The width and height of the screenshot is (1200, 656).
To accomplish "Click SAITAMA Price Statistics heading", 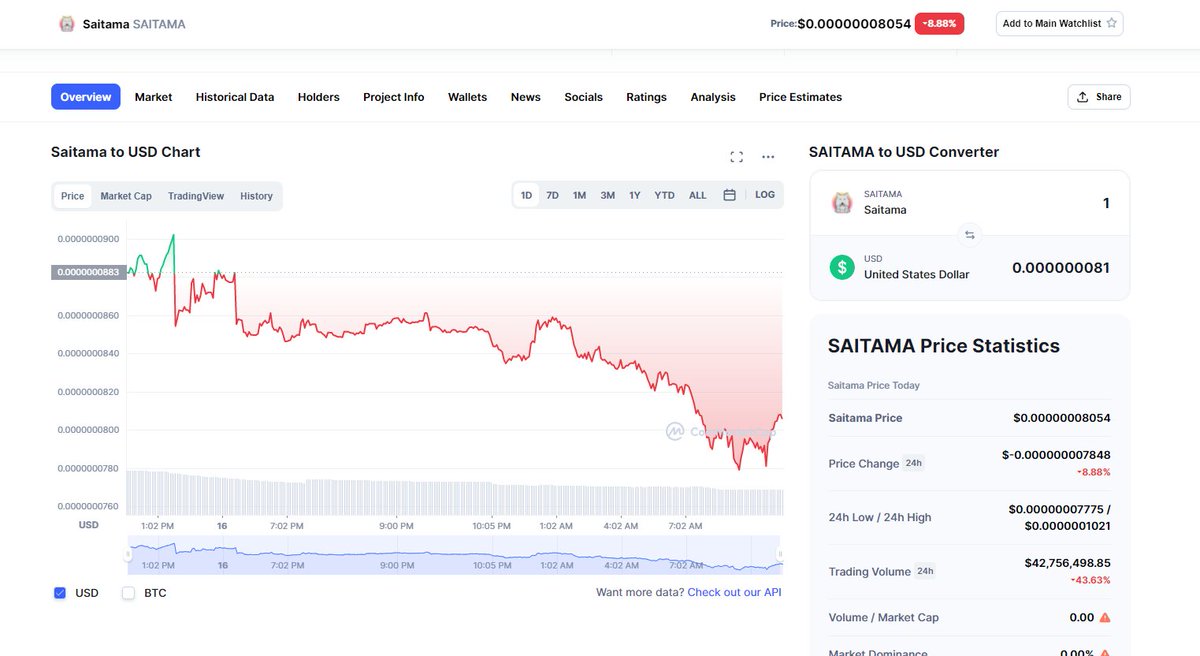I will pyautogui.click(x=944, y=346).
